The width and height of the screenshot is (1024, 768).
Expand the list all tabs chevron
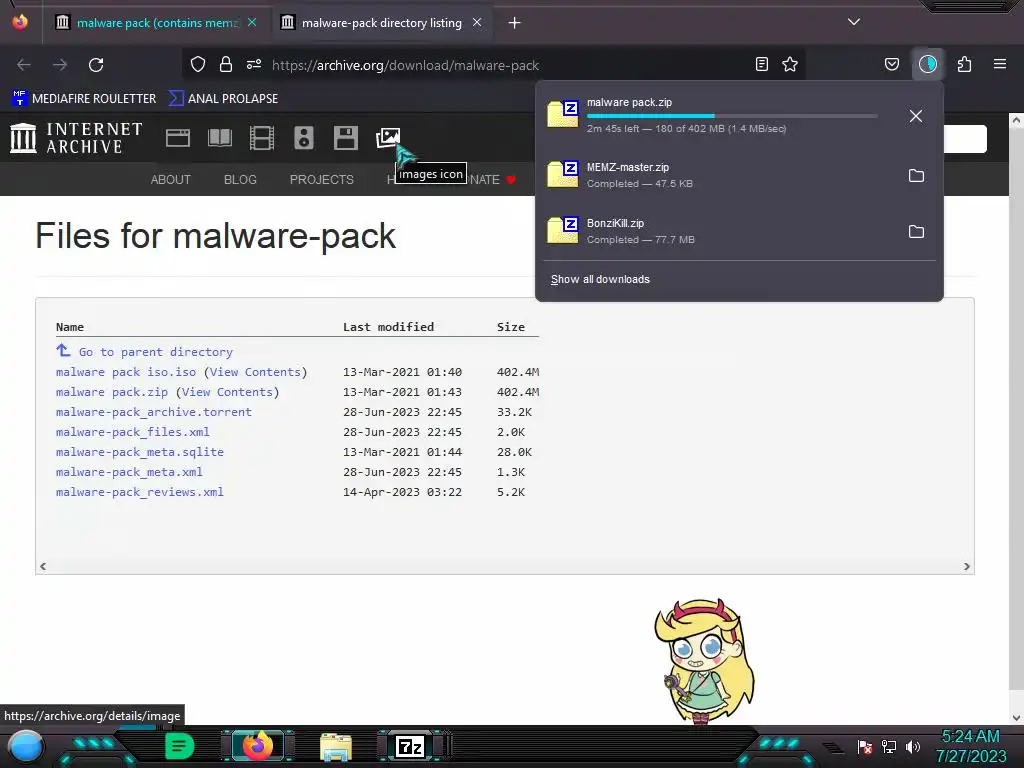point(854,22)
